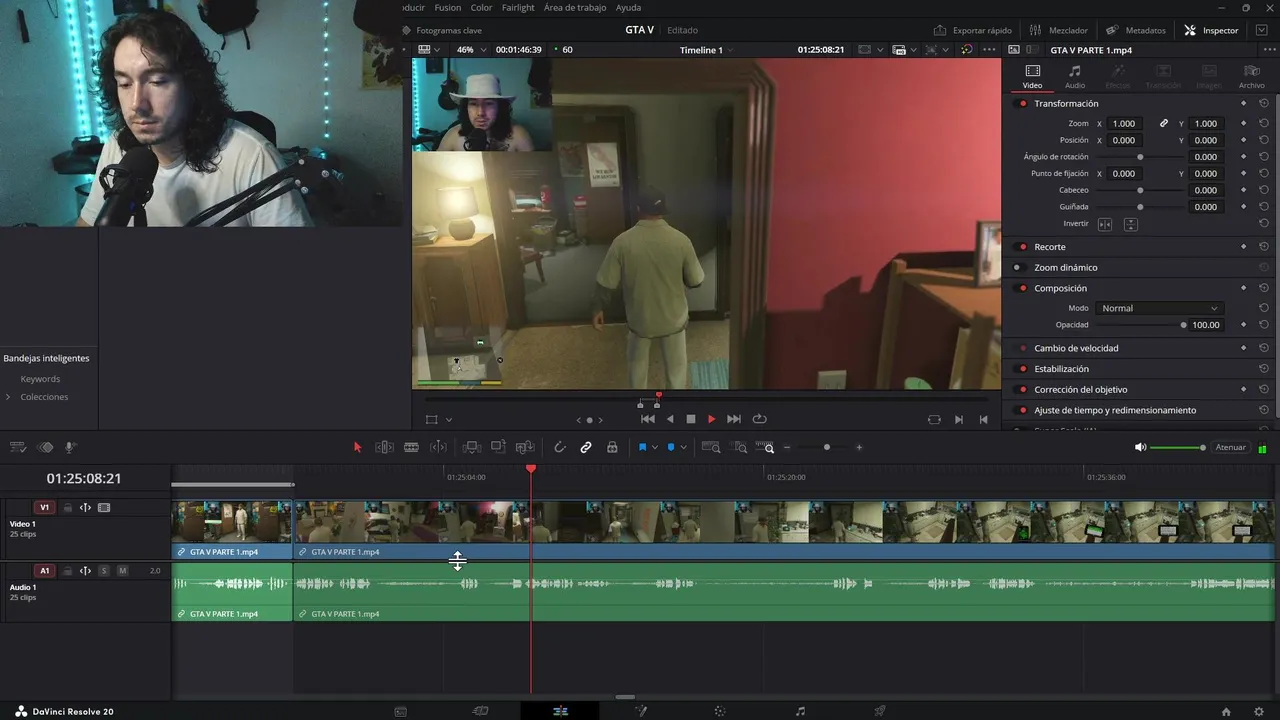Viewport: 1280px width, 720px height.
Task: Open the Fairlight menu
Action: pyautogui.click(x=518, y=7)
